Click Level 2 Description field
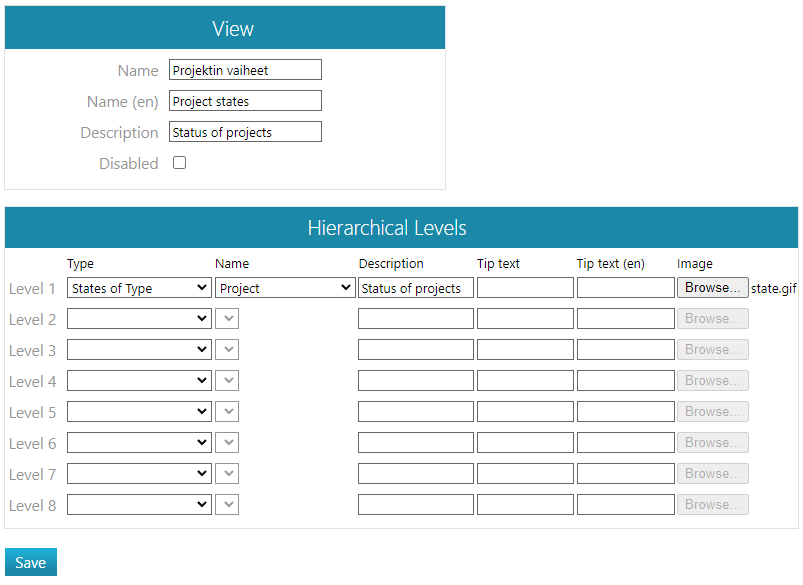This screenshot has width=803, height=585. 415,319
